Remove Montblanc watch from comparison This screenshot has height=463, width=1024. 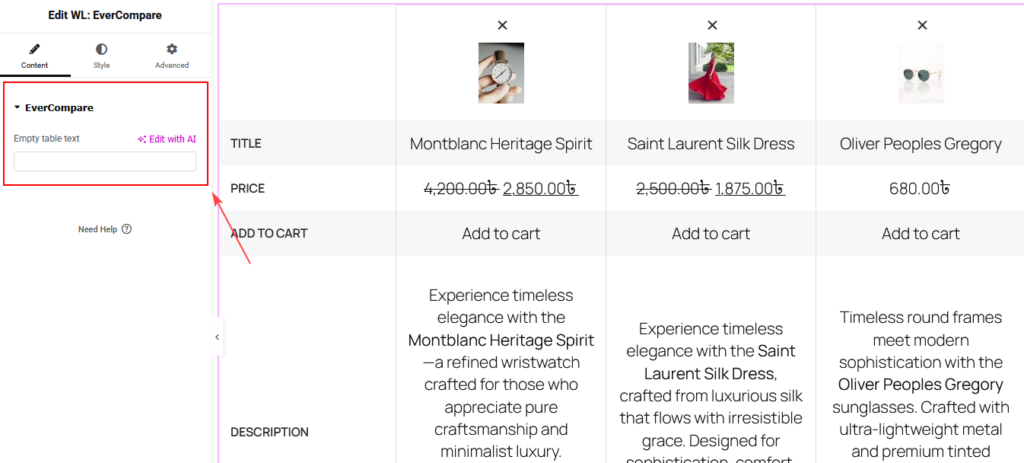(502, 25)
